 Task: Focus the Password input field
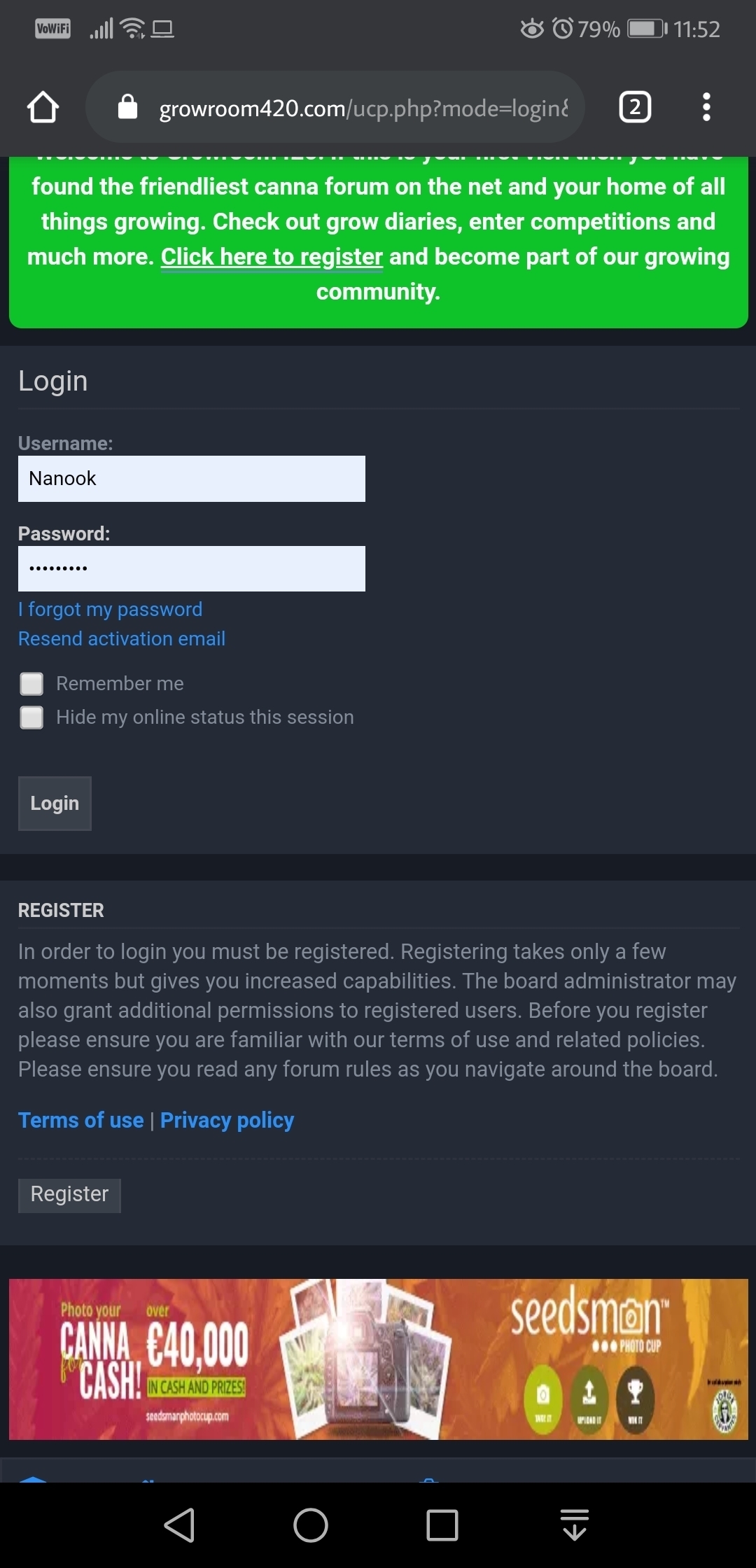(192, 568)
